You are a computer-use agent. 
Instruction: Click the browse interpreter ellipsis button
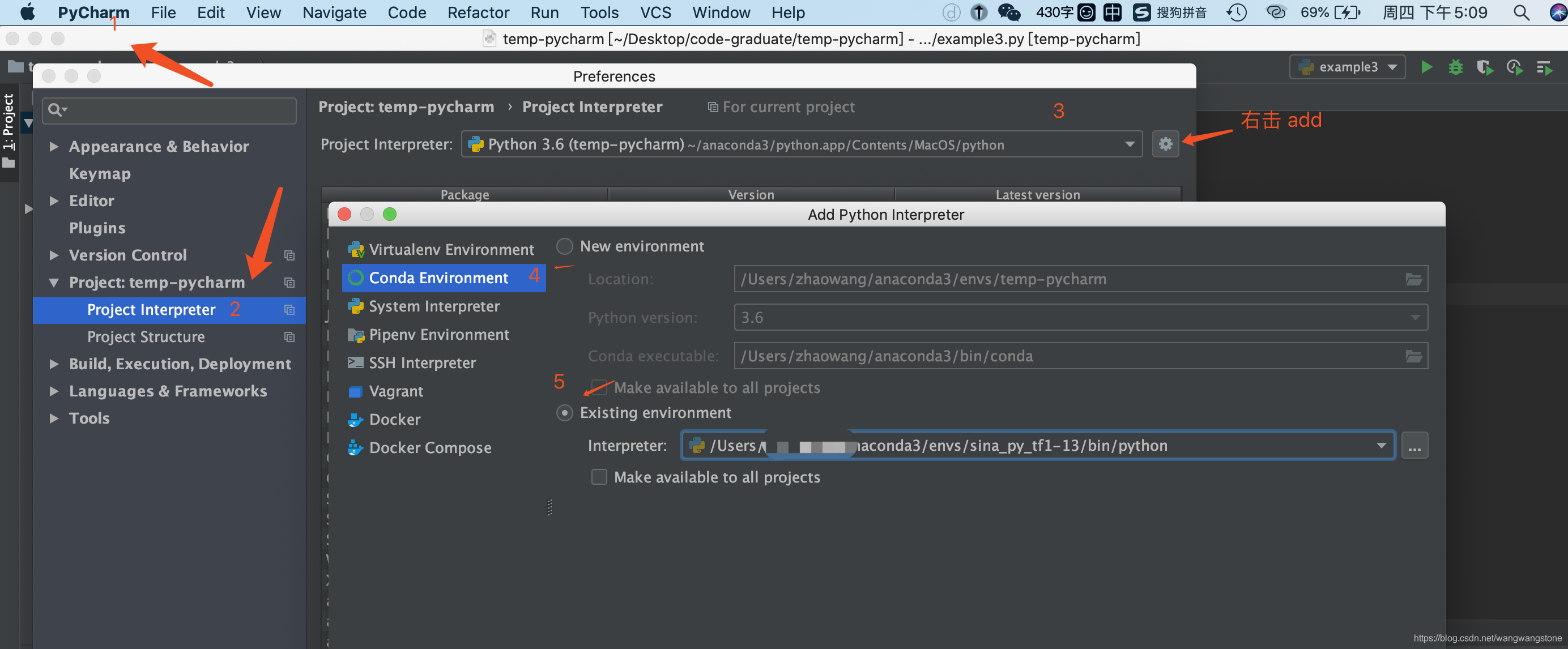1414,446
